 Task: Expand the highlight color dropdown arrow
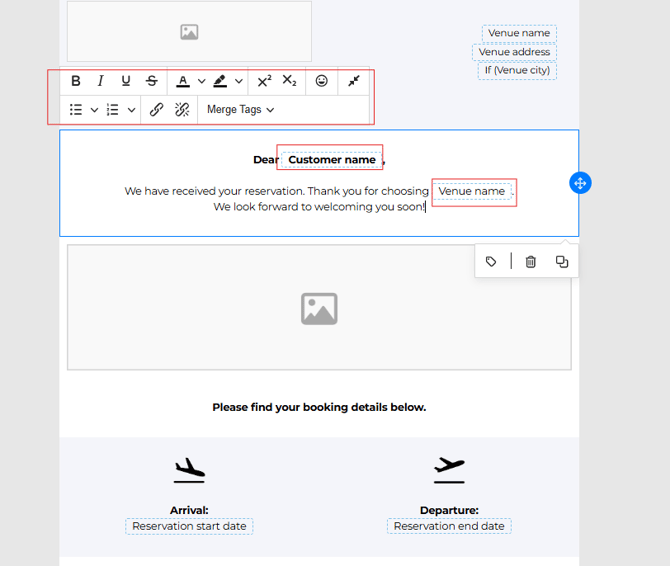[239, 82]
